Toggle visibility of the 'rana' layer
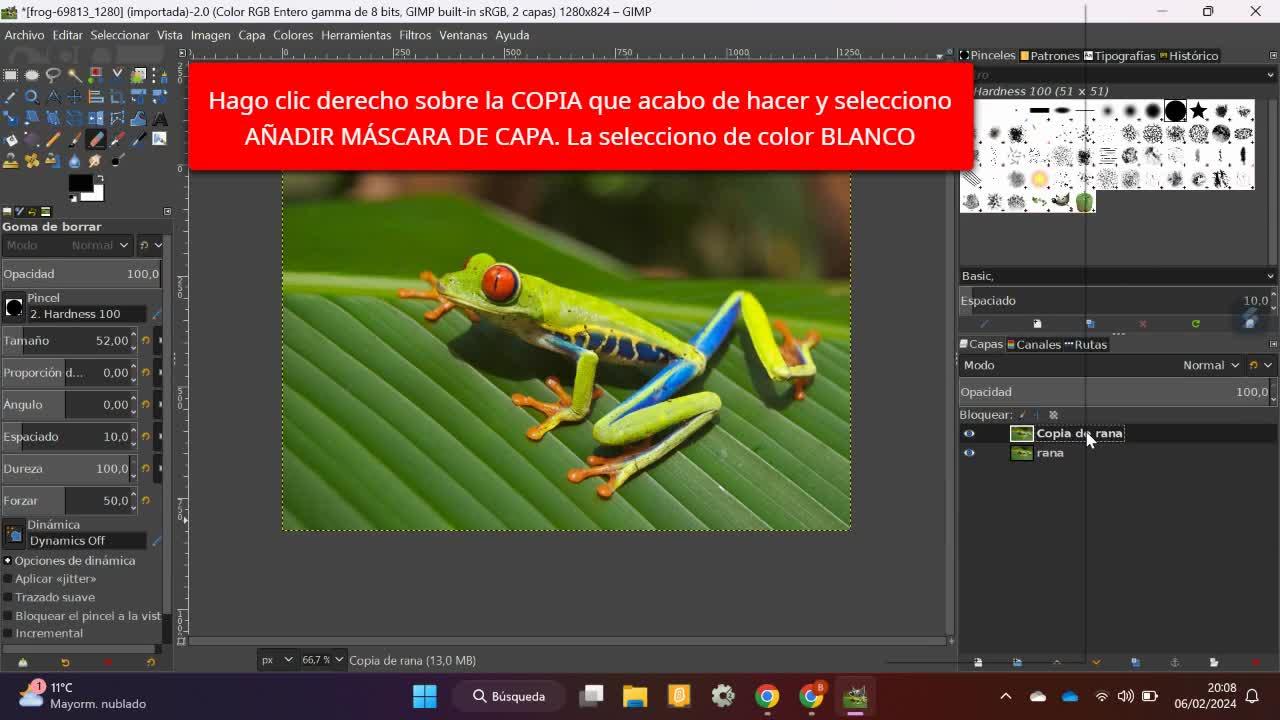 [968, 453]
